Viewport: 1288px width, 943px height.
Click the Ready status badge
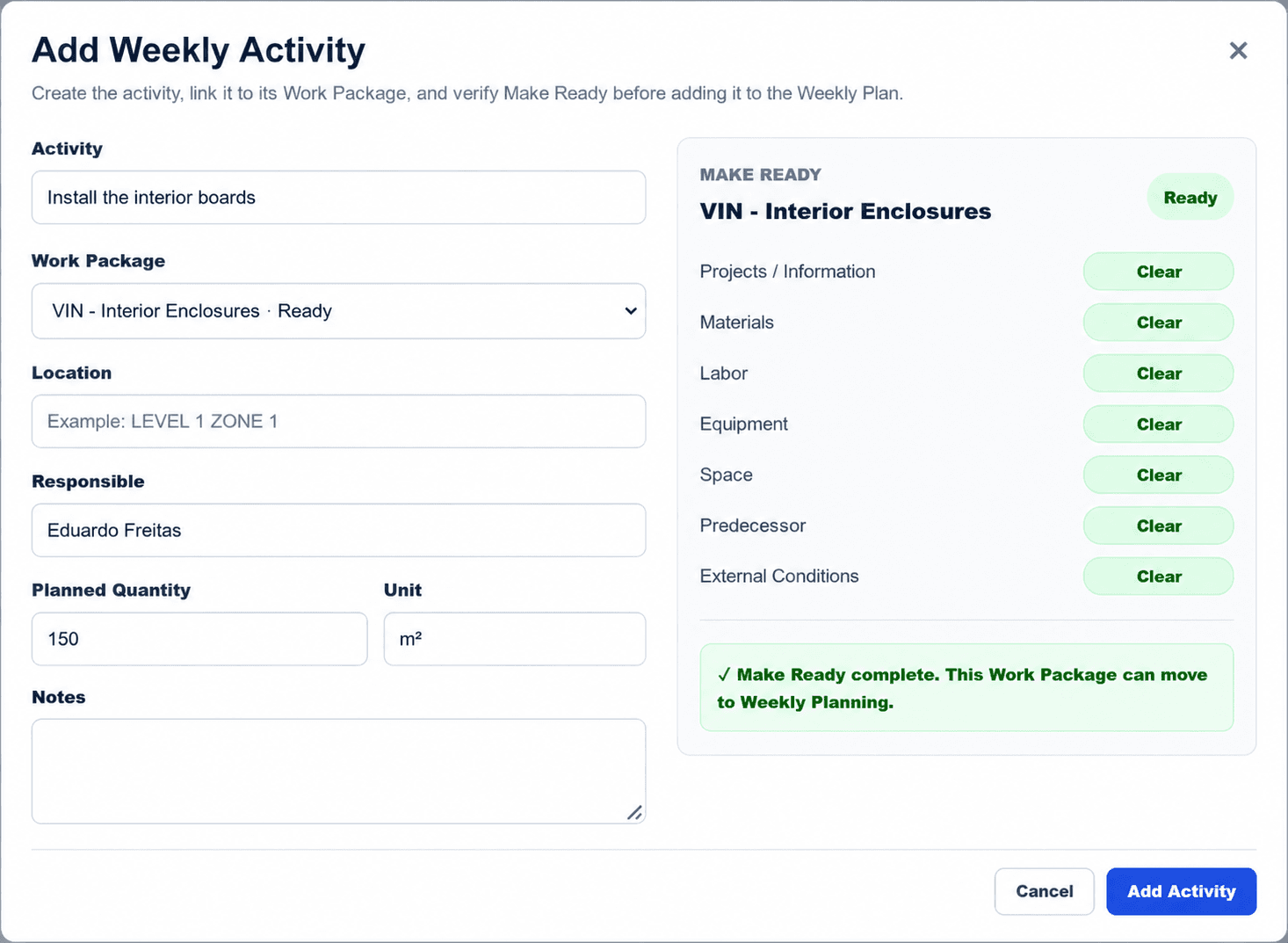click(x=1190, y=198)
